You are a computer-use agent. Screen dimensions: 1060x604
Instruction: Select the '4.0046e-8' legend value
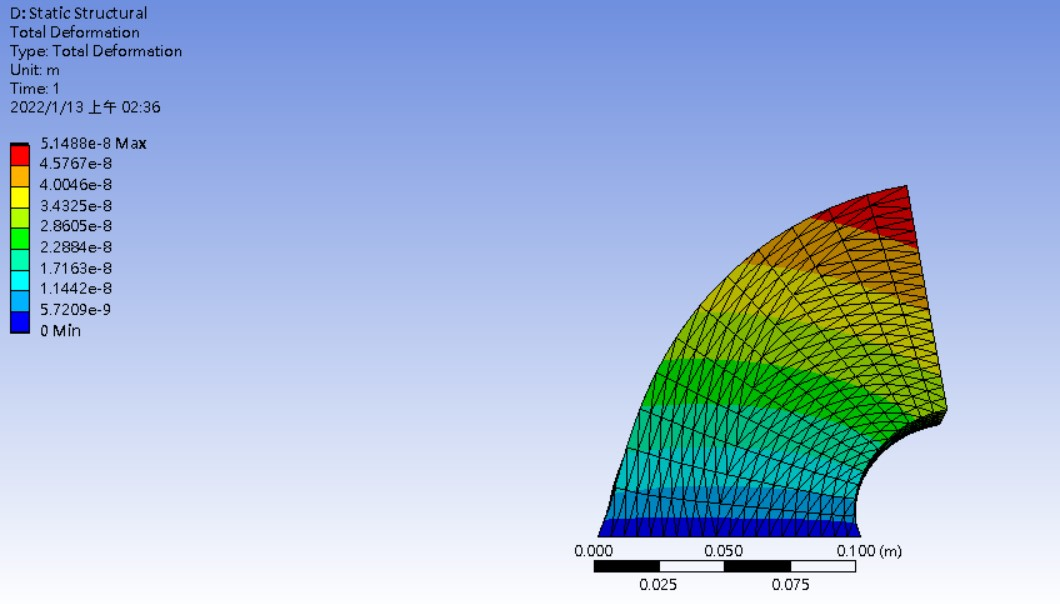pos(76,185)
